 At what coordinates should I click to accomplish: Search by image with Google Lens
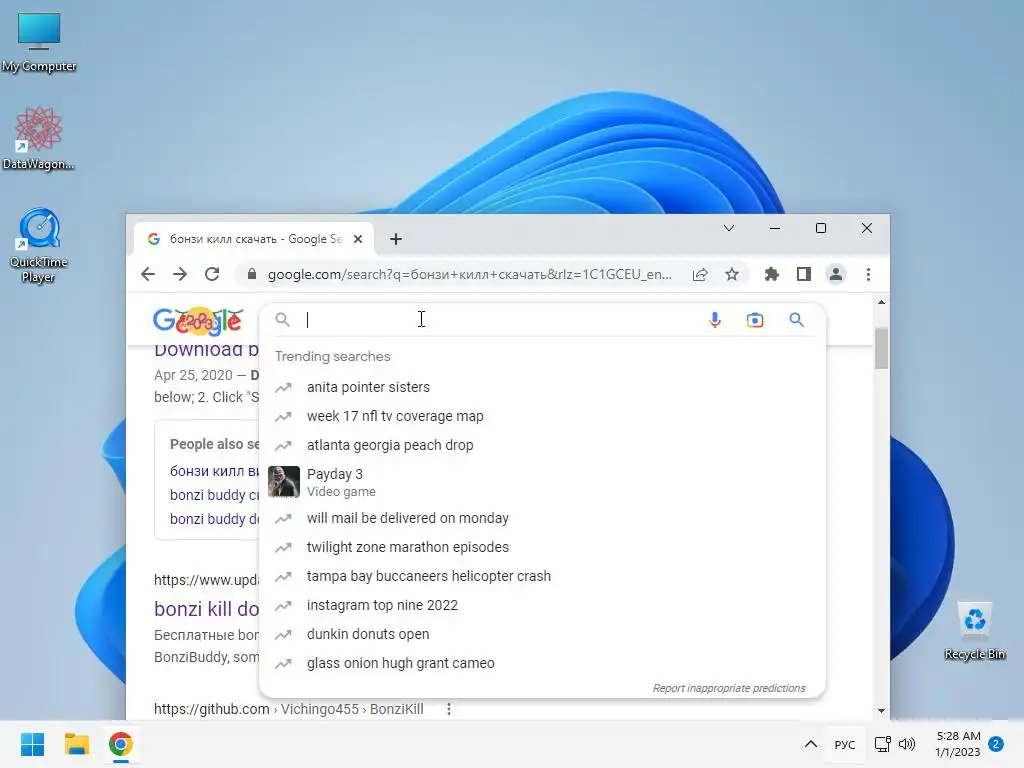[x=755, y=320]
